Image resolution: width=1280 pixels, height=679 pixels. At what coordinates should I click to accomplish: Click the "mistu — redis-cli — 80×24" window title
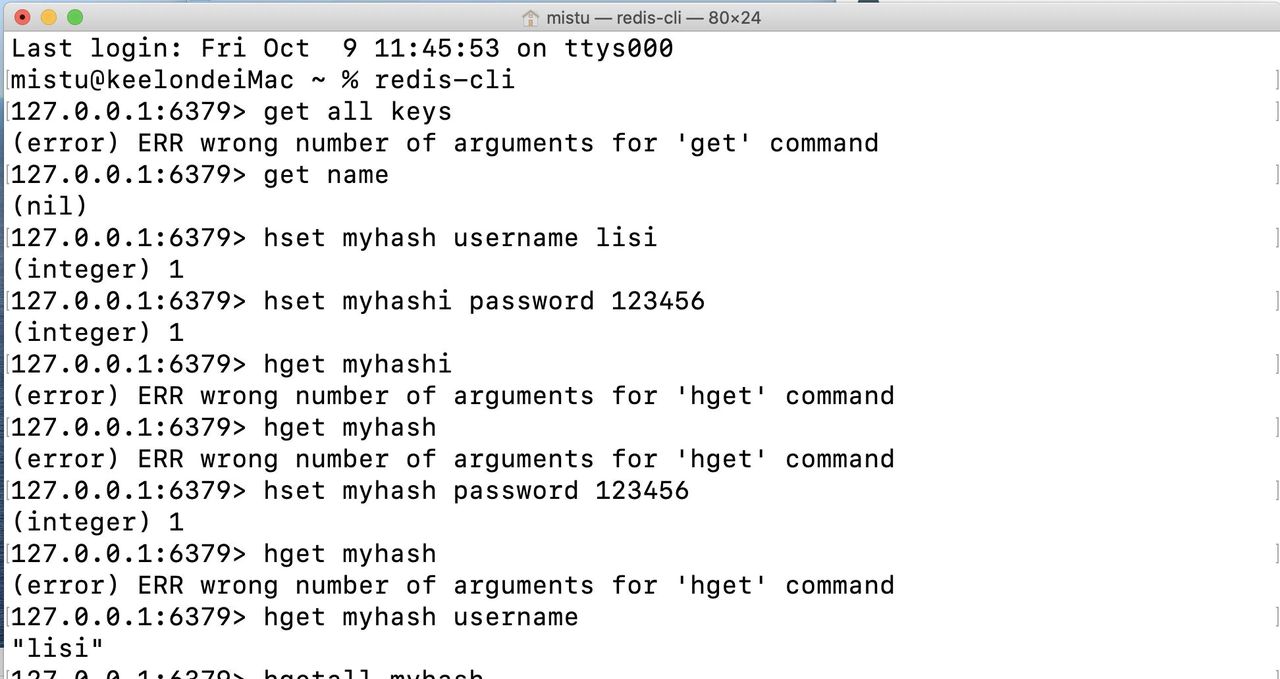pyautogui.click(x=654, y=18)
